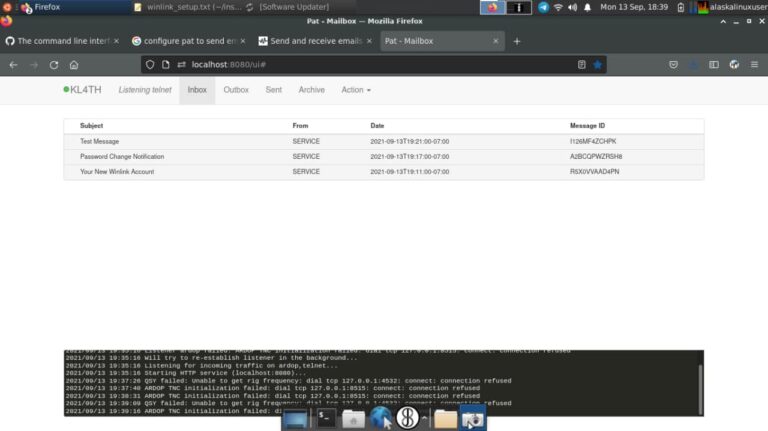Open the Password Change Notification message

pos(122,156)
